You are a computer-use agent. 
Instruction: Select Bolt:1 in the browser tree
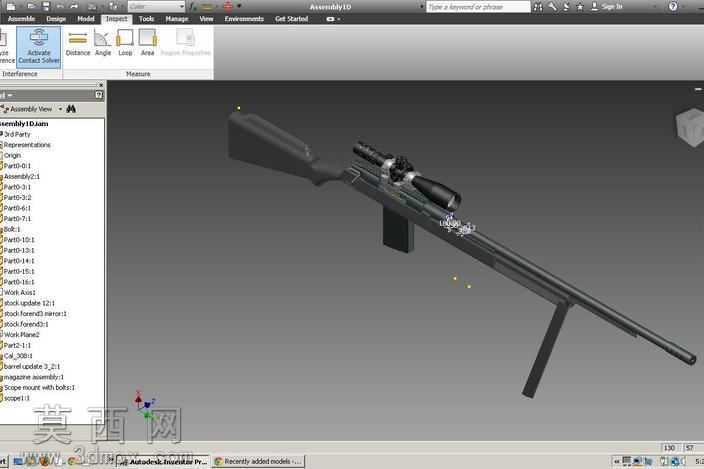(12, 229)
